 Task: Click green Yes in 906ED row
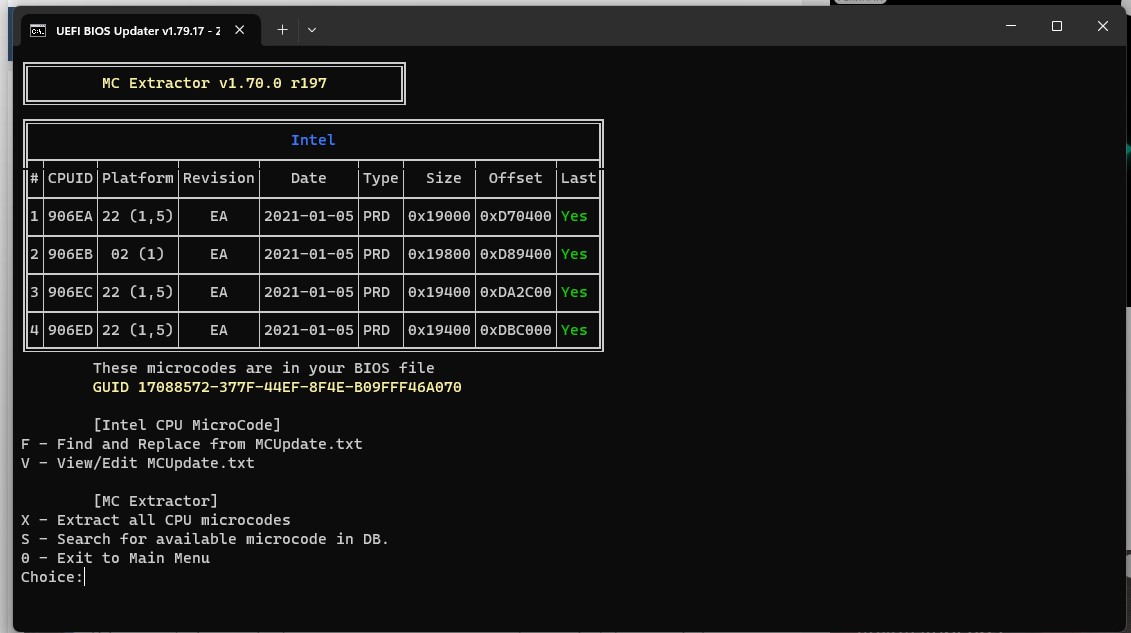point(574,330)
